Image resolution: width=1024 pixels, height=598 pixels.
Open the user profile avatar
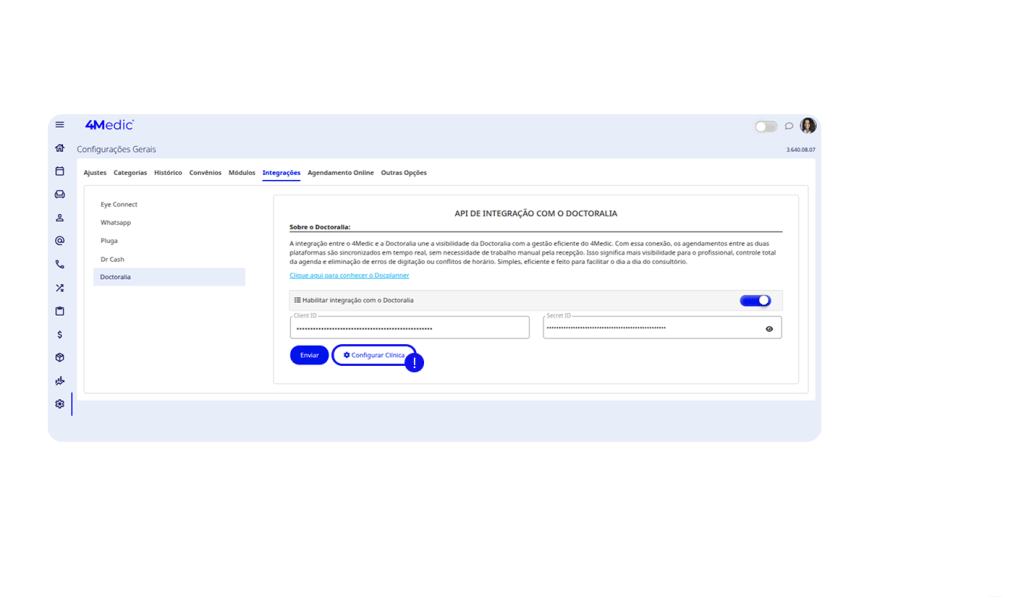coord(808,125)
